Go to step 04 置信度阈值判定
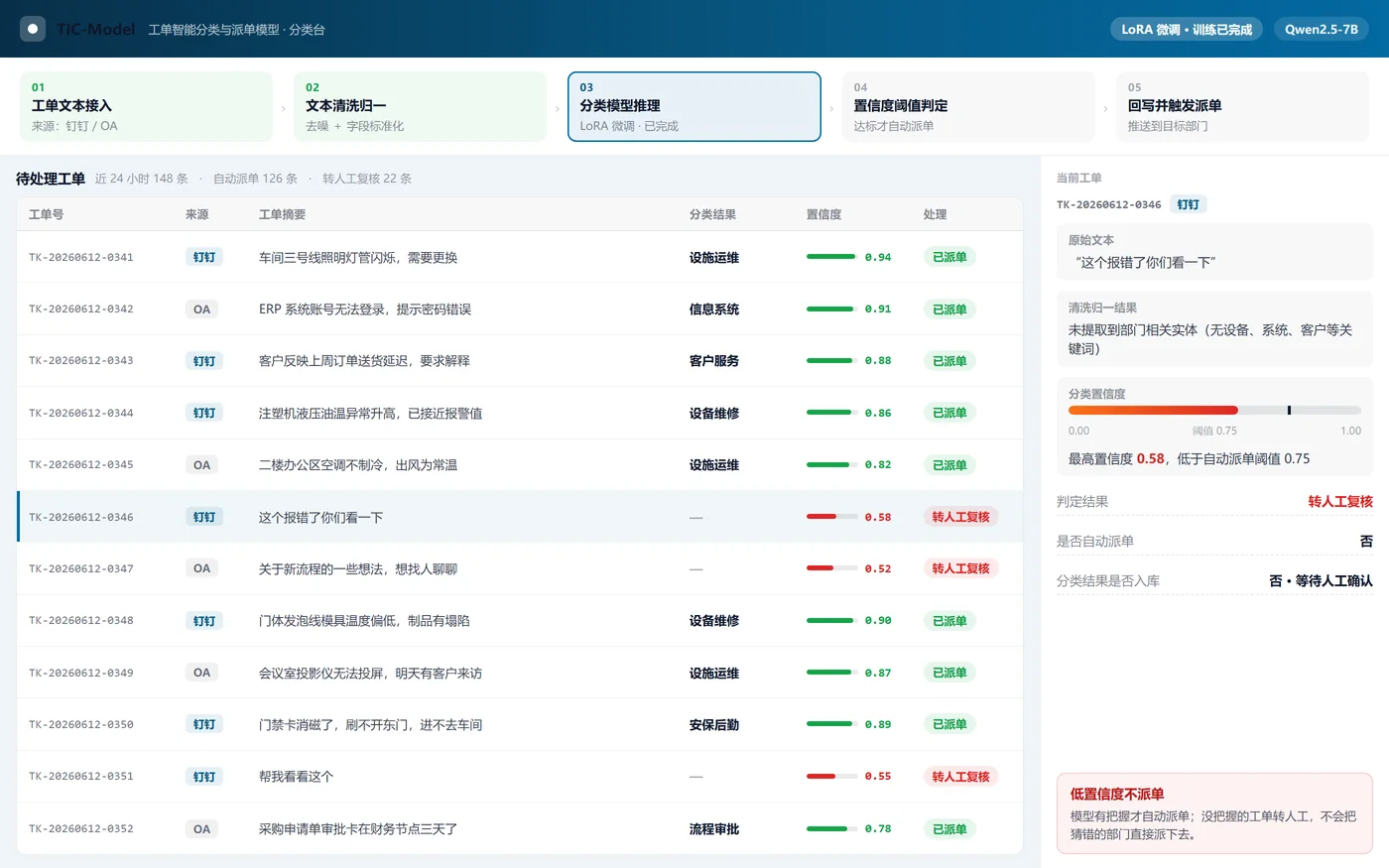Screen dimensions: 1389x868 (x=968, y=106)
